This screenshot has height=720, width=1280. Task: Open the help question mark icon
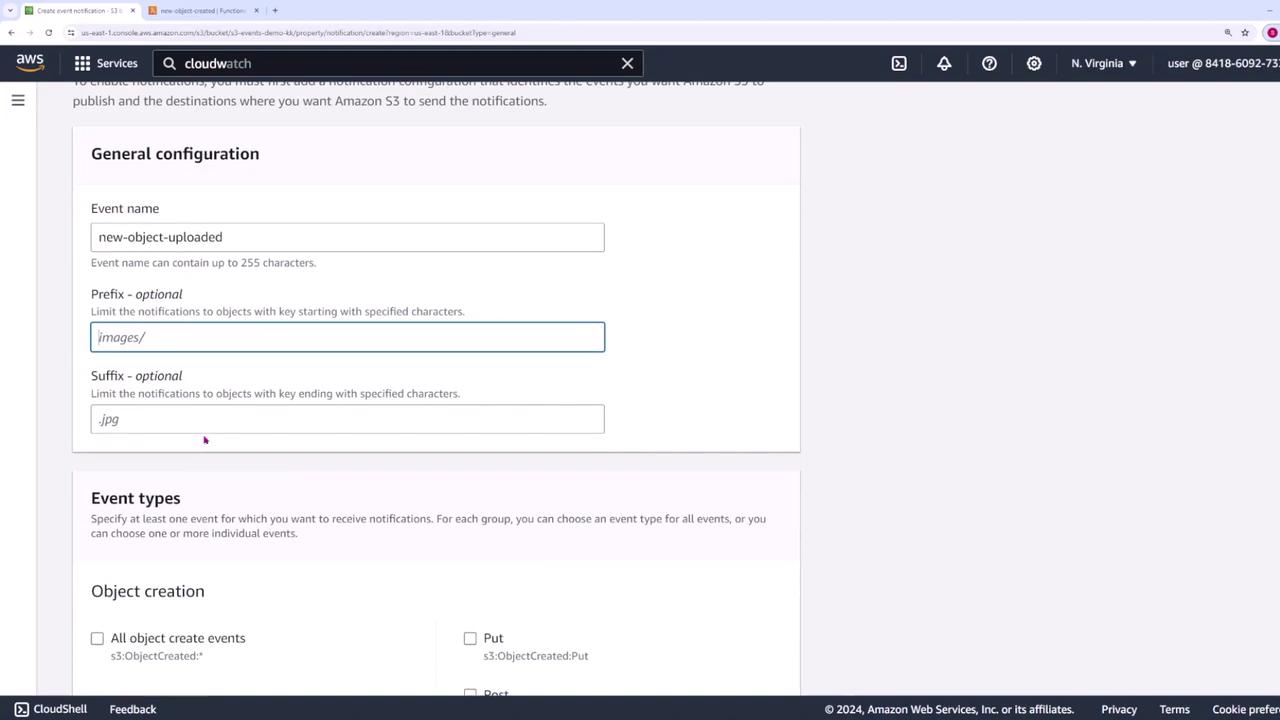pos(989,63)
